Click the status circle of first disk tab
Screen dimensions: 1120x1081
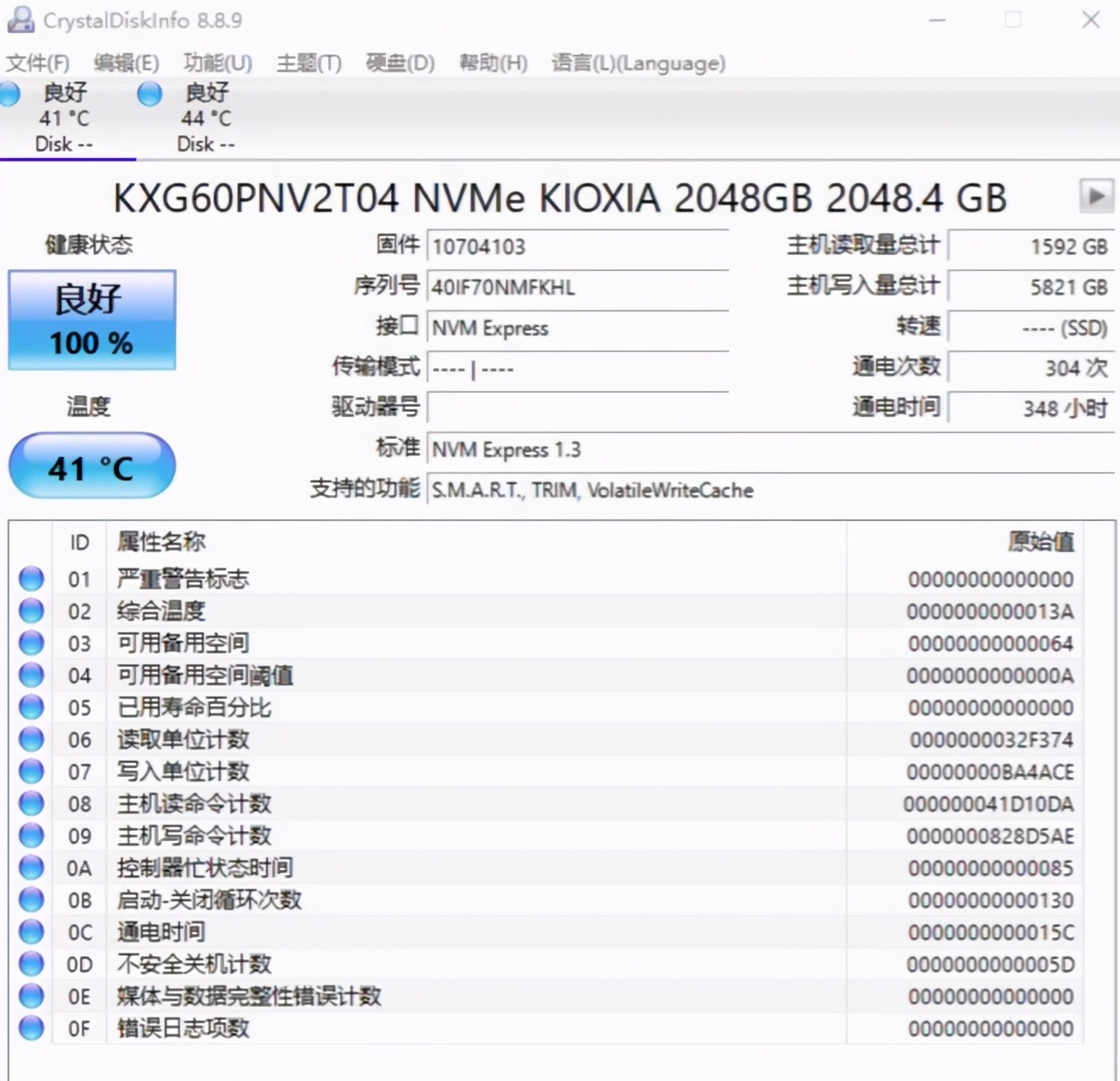[9, 95]
